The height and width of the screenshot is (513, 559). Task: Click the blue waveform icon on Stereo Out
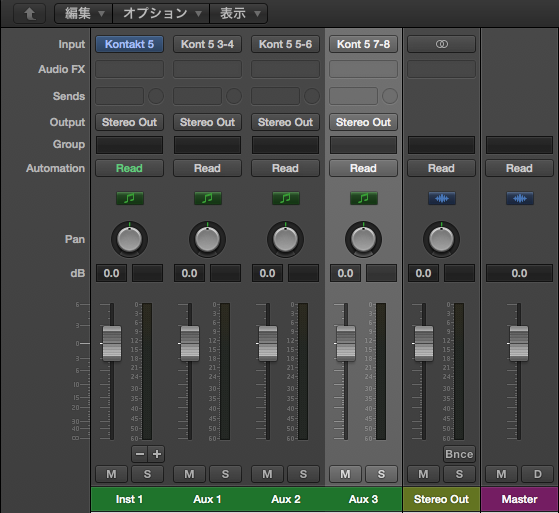[x=442, y=198]
